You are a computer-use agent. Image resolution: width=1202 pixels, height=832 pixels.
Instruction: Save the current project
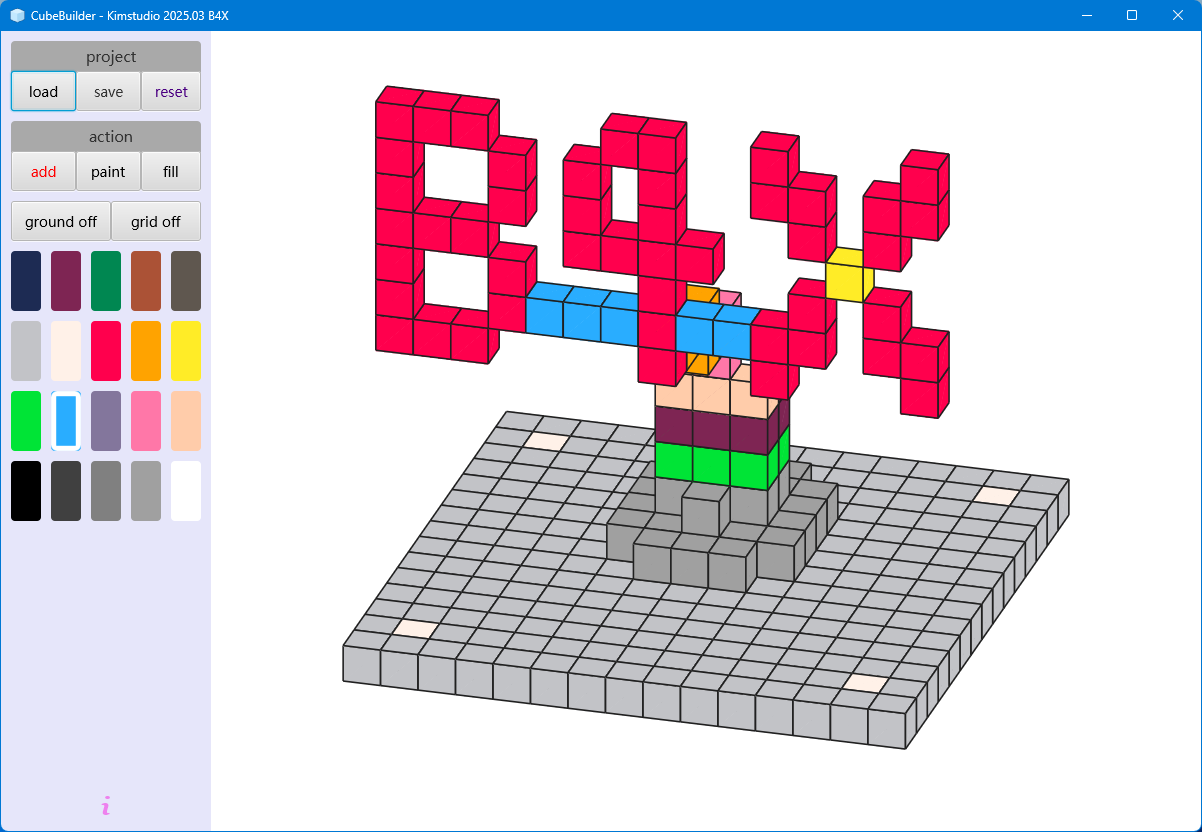coord(108,91)
